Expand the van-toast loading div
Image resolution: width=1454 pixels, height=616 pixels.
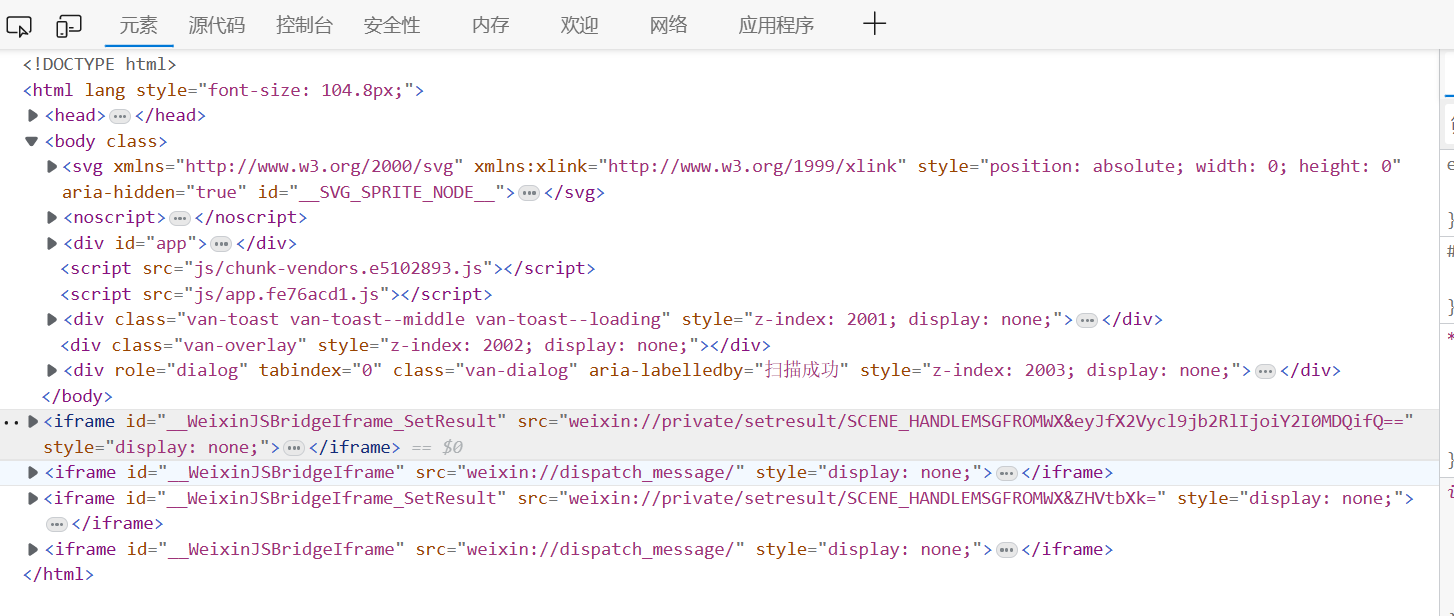point(50,319)
